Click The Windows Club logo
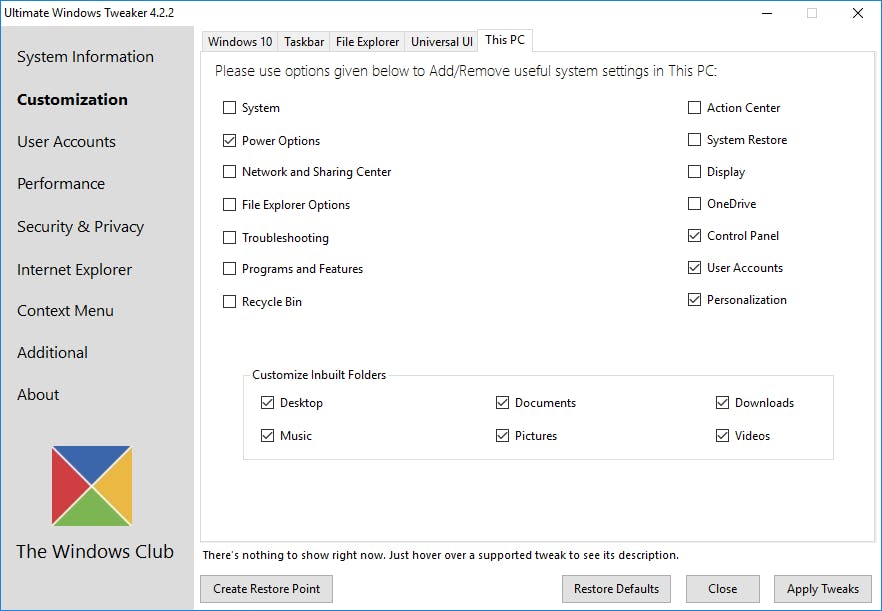This screenshot has width=882, height=611. pyautogui.click(x=92, y=486)
